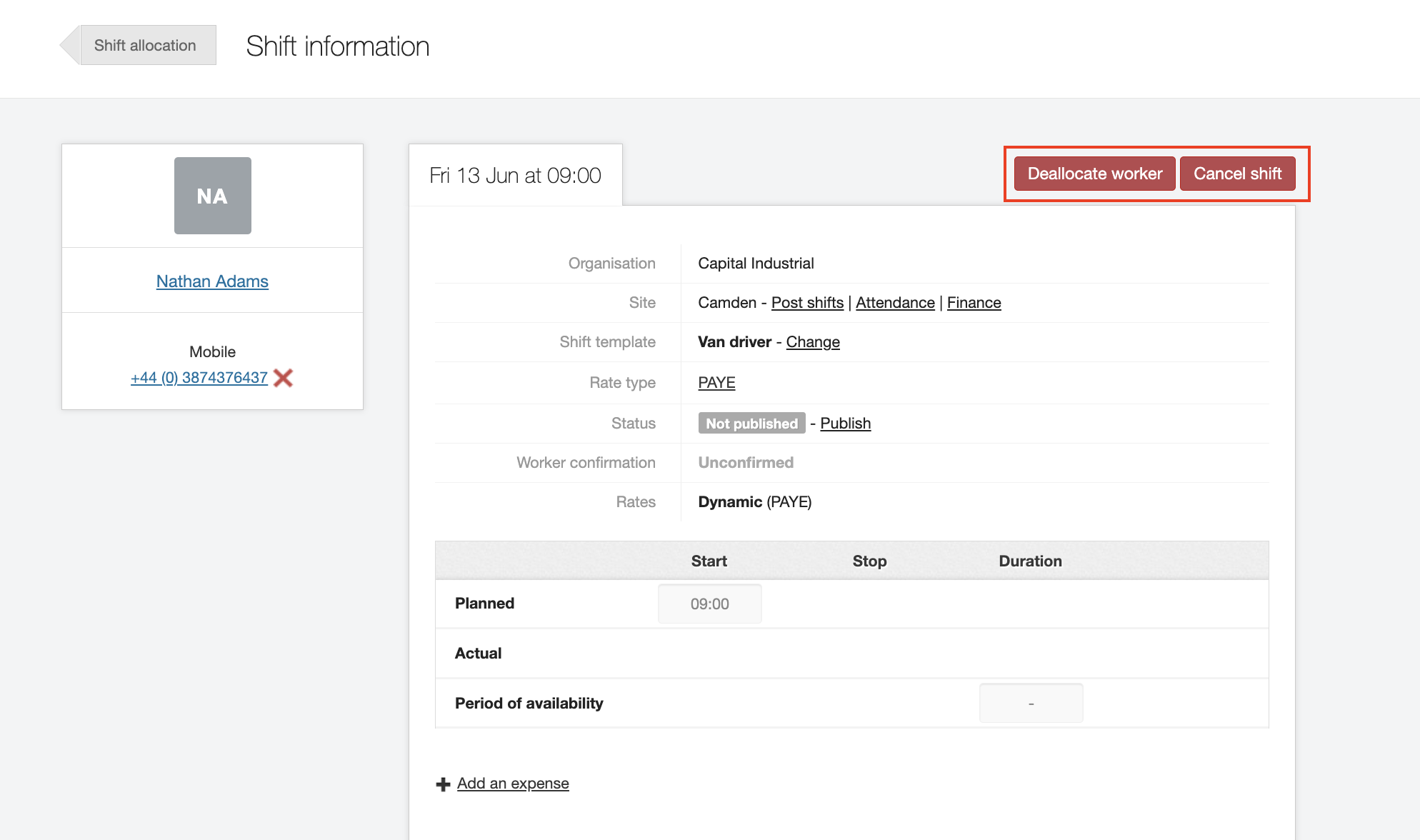Click the PAYE rate type link
The height and width of the screenshot is (840, 1420).
[716, 383]
